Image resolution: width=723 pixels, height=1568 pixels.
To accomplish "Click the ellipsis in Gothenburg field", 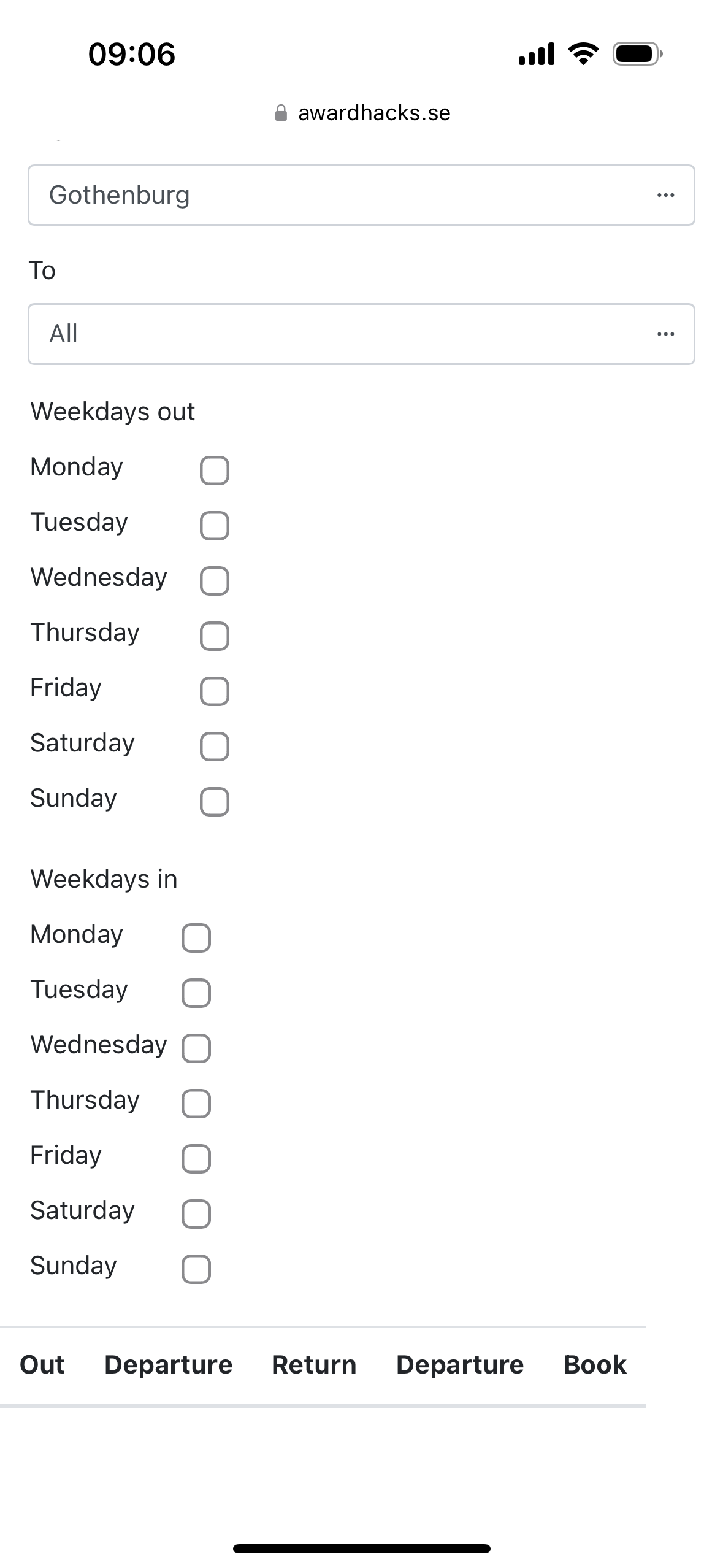I will pyautogui.click(x=665, y=195).
